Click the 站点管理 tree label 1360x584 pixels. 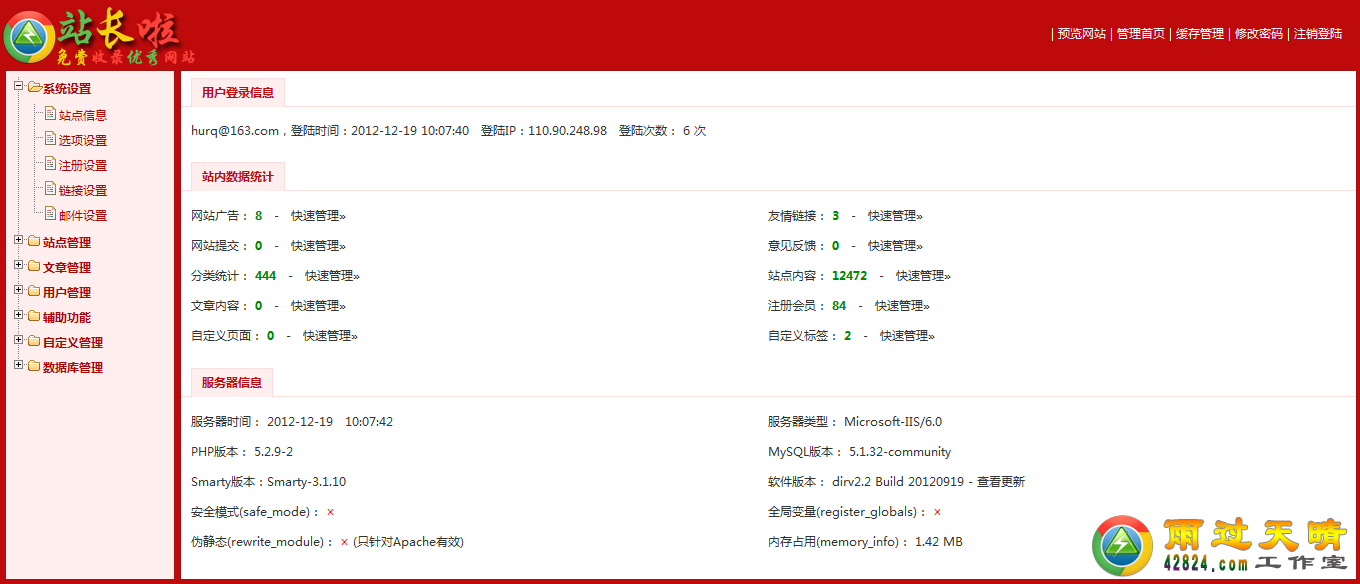point(67,242)
